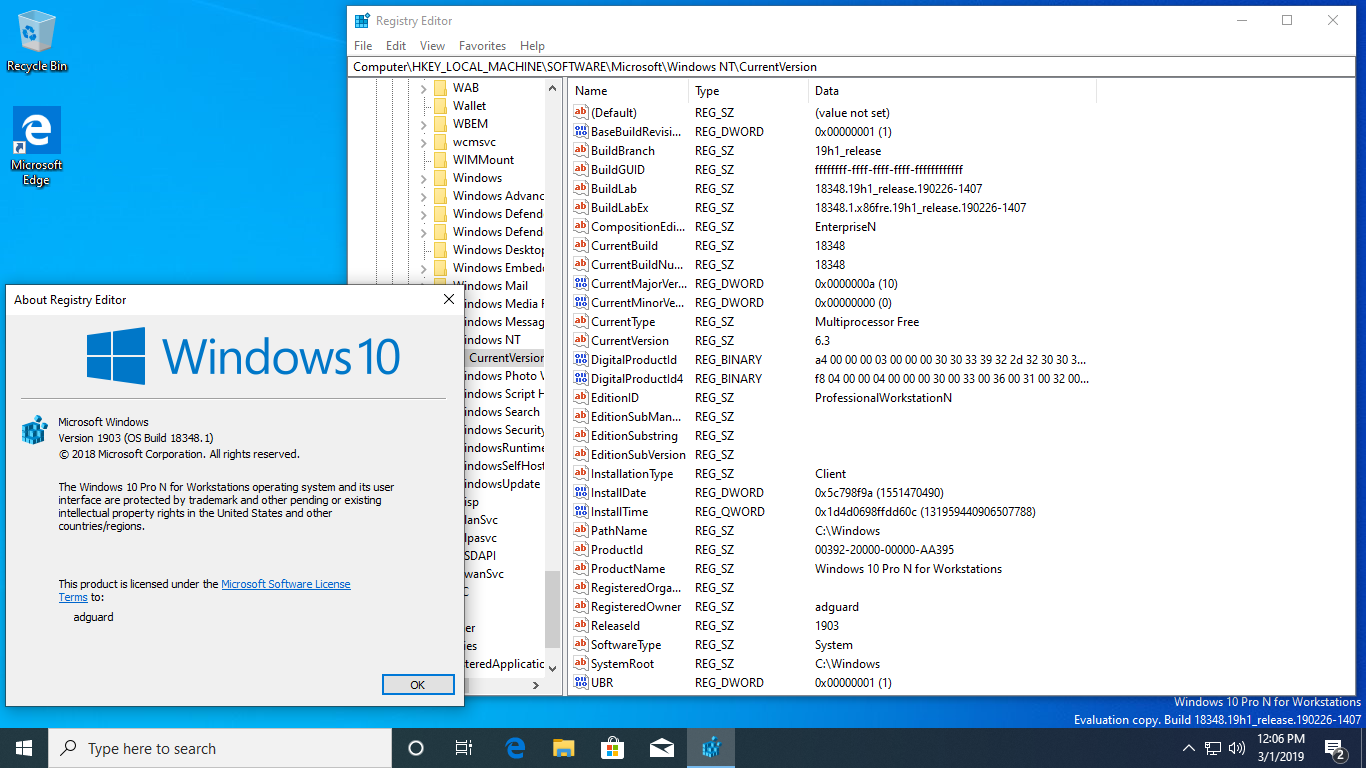This screenshot has height=768, width=1366.
Task: Open Task View on the taskbar
Action: pyautogui.click(x=464, y=748)
